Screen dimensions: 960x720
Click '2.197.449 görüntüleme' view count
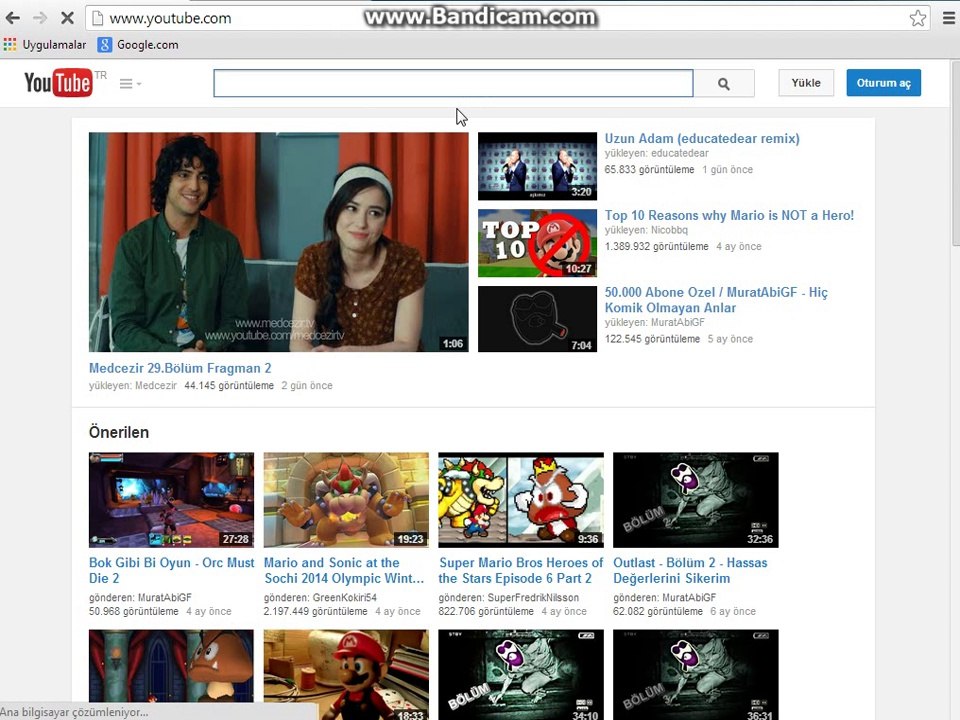315,612
